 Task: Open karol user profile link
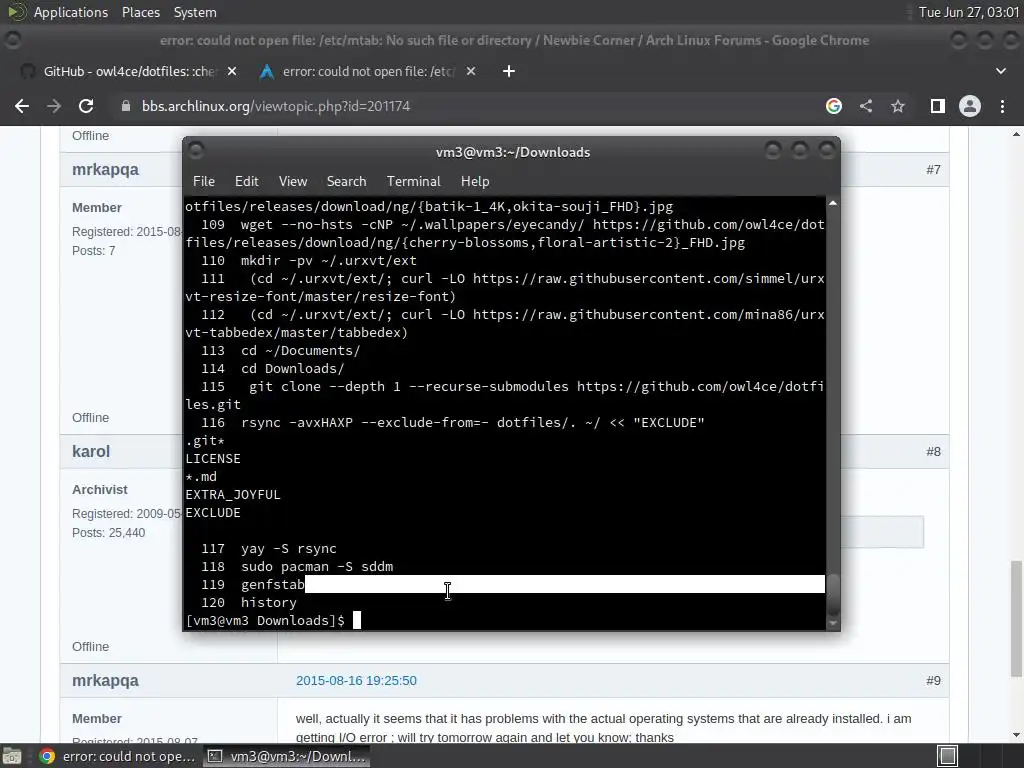point(91,451)
